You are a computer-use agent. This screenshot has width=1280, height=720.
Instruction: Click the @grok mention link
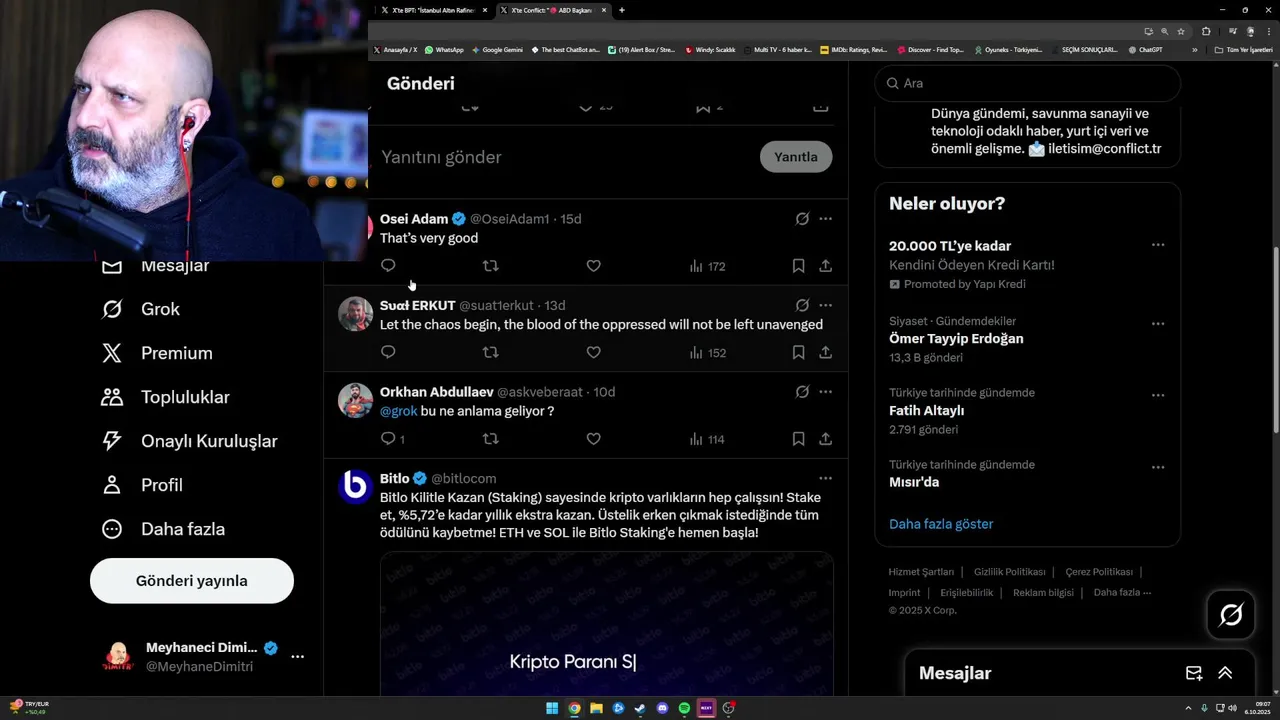click(398, 411)
